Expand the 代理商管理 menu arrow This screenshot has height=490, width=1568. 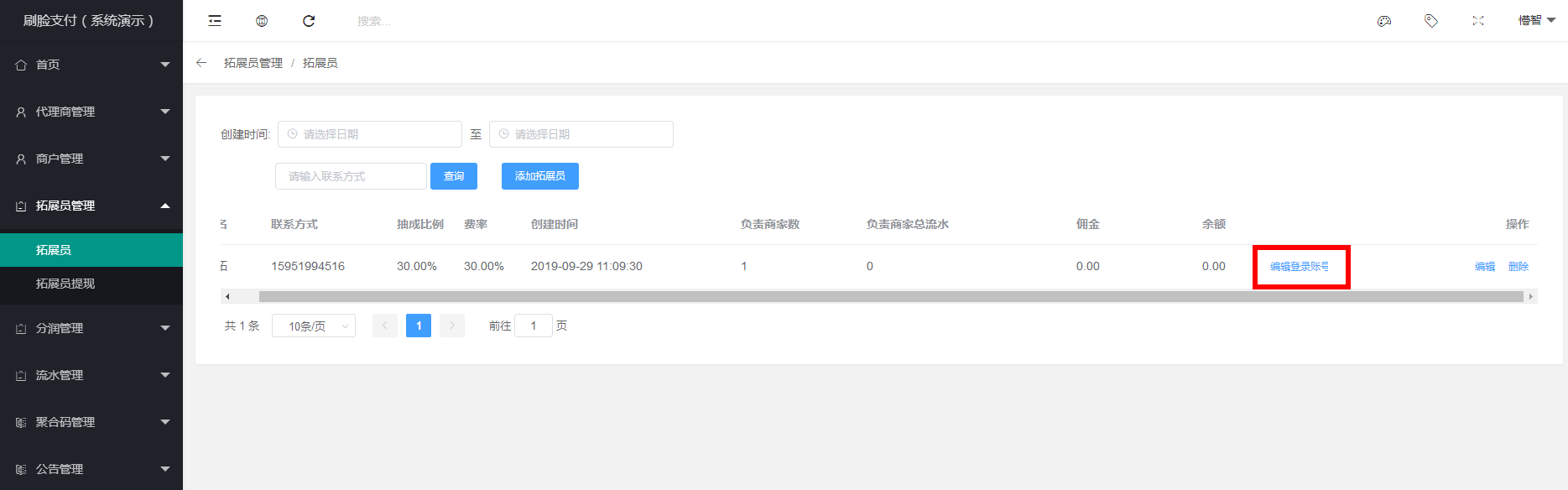[165, 112]
